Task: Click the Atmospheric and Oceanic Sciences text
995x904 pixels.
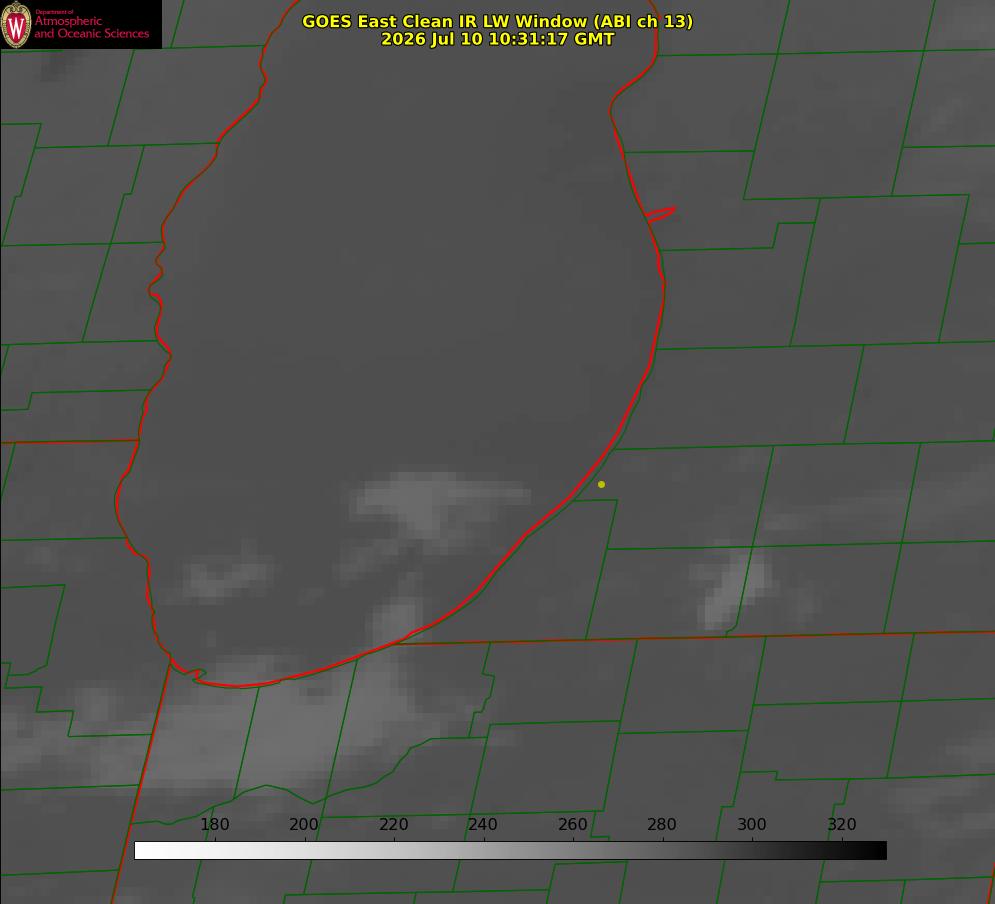Action: [x=91, y=27]
